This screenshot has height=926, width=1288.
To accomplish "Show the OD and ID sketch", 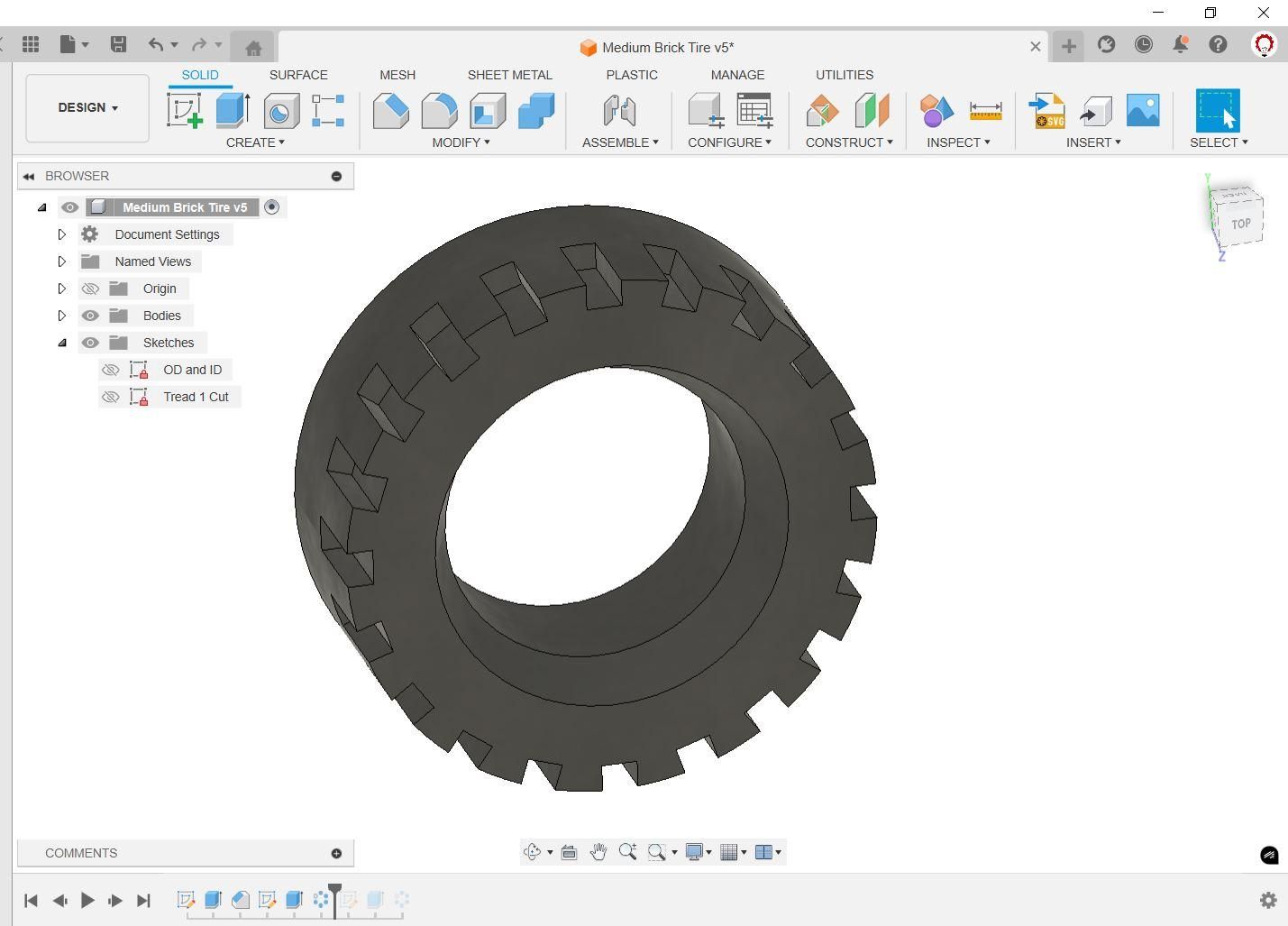I will 110,370.
